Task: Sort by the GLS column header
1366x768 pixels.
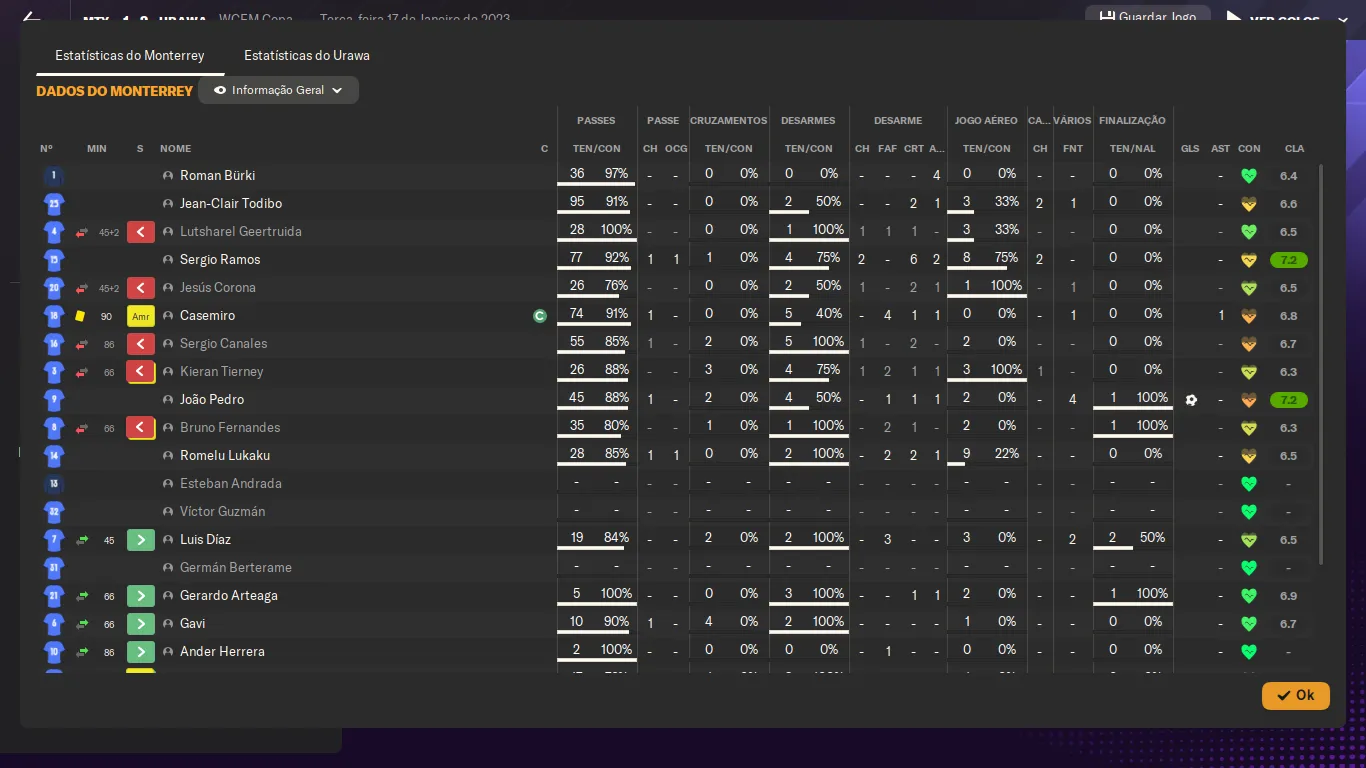Action: pos(1190,149)
